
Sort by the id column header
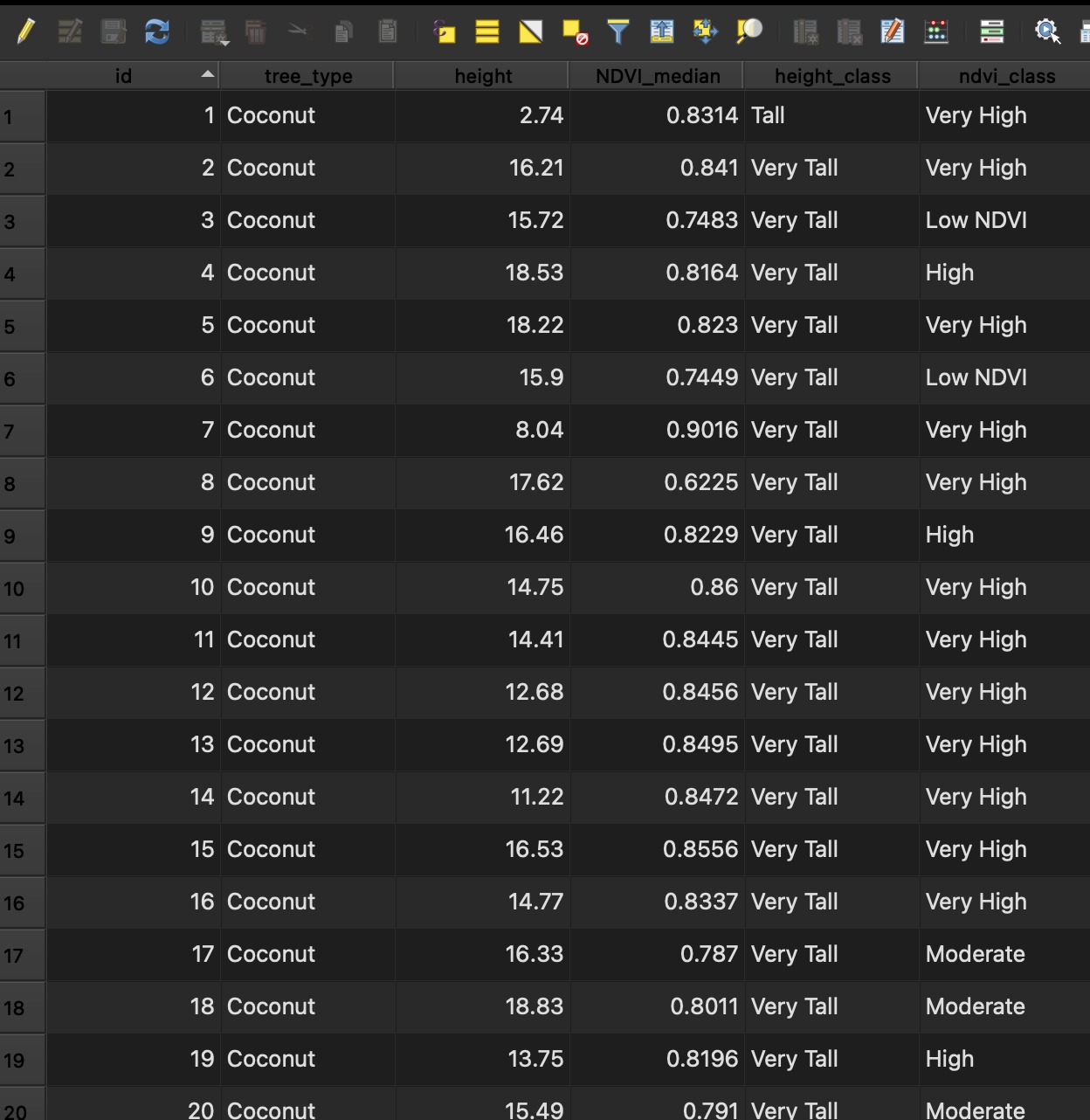(123, 76)
